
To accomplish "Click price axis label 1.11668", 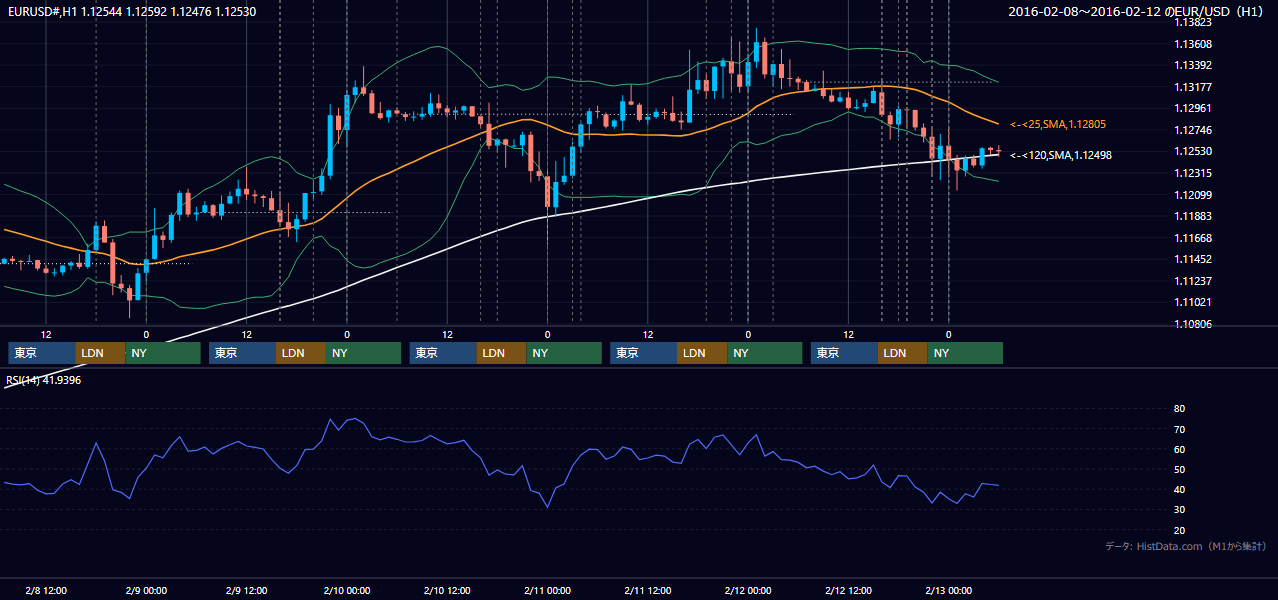I will click(1193, 238).
